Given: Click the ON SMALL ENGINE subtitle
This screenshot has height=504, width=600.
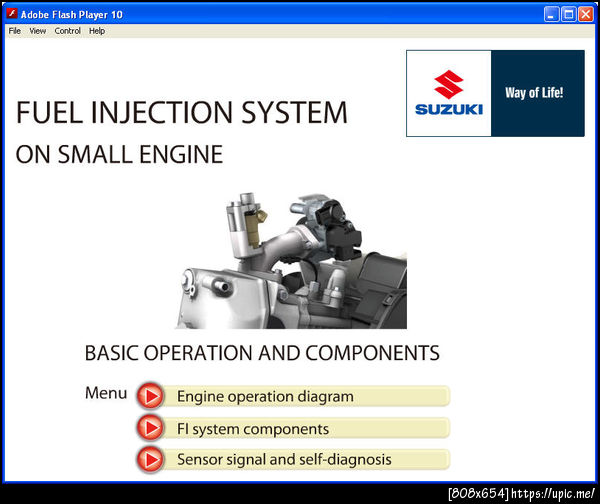Looking at the screenshot, I should pyautogui.click(x=119, y=154).
